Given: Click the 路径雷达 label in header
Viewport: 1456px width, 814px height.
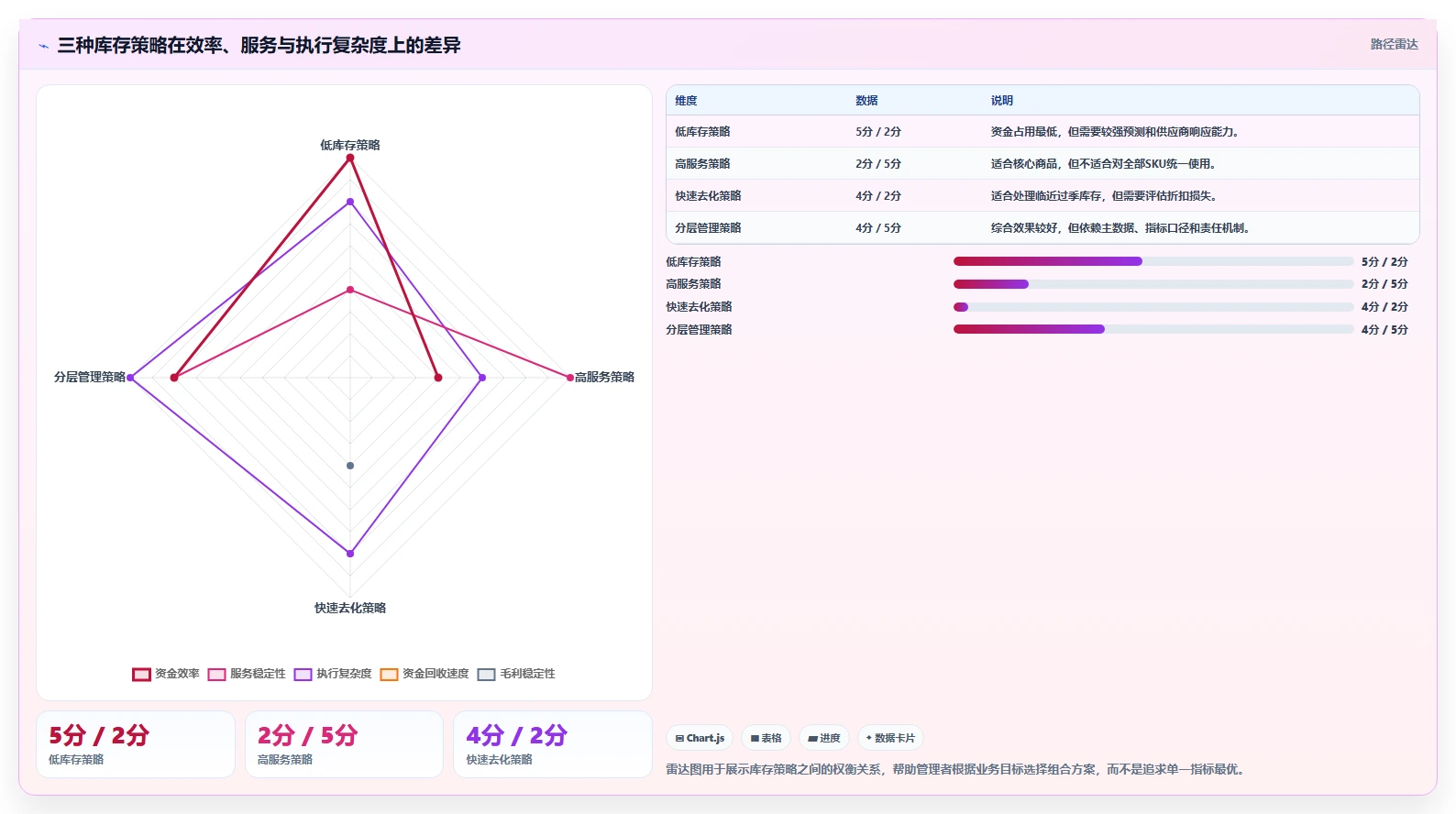Looking at the screenshot, I should pos(1394,44).
